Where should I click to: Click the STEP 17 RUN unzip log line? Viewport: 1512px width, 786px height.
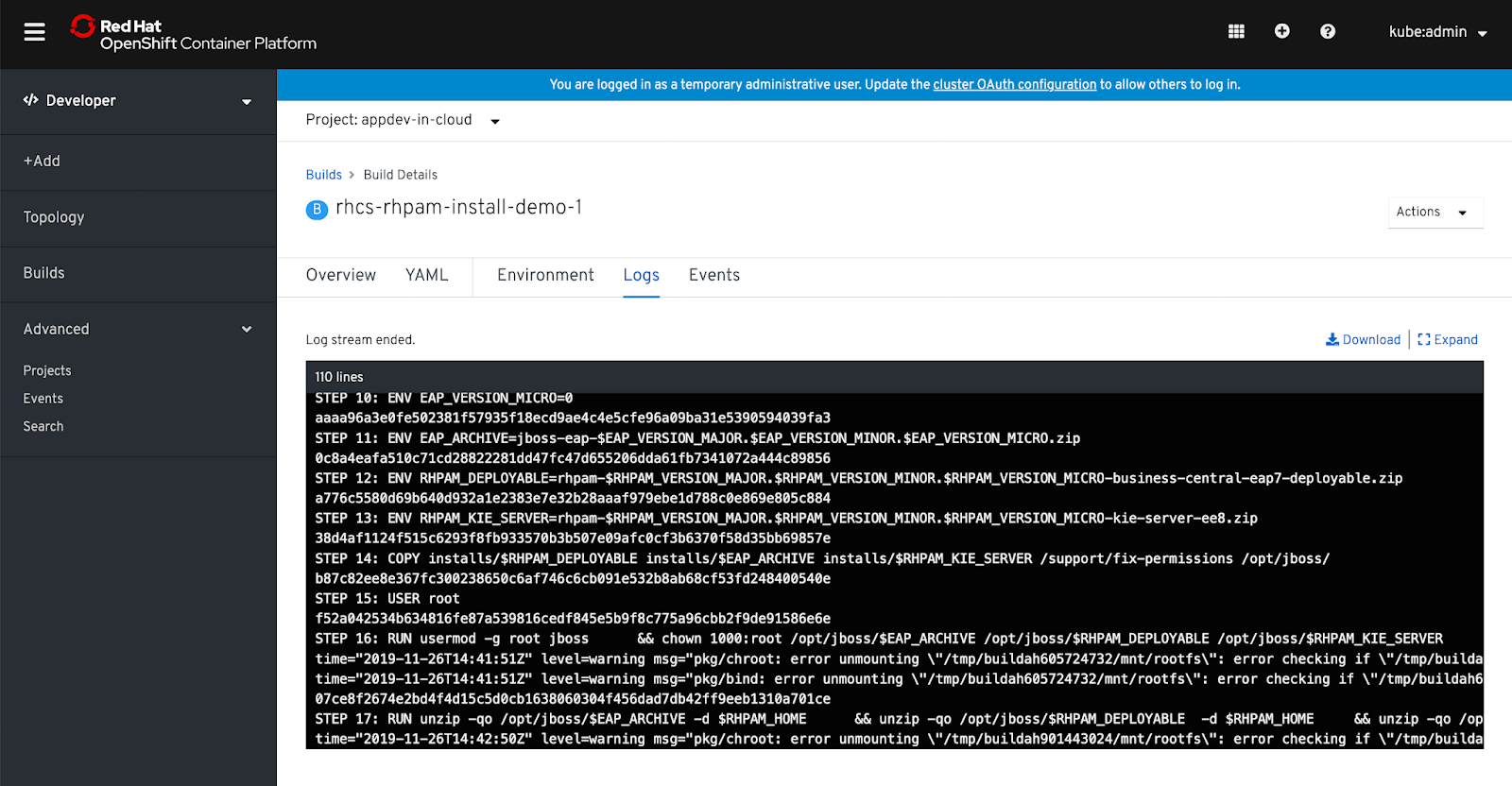(x=899, y=719)
